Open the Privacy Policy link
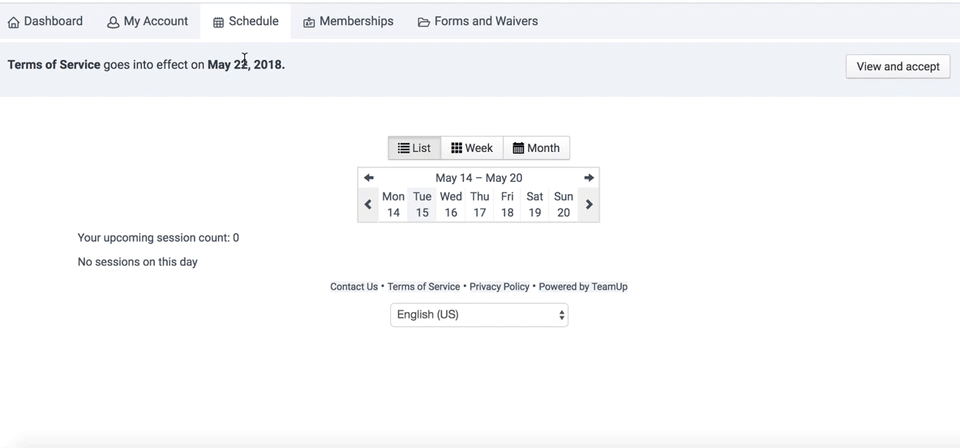Image resolution: width=960 pixels, height=448 pixels. (x=499, y=287)
